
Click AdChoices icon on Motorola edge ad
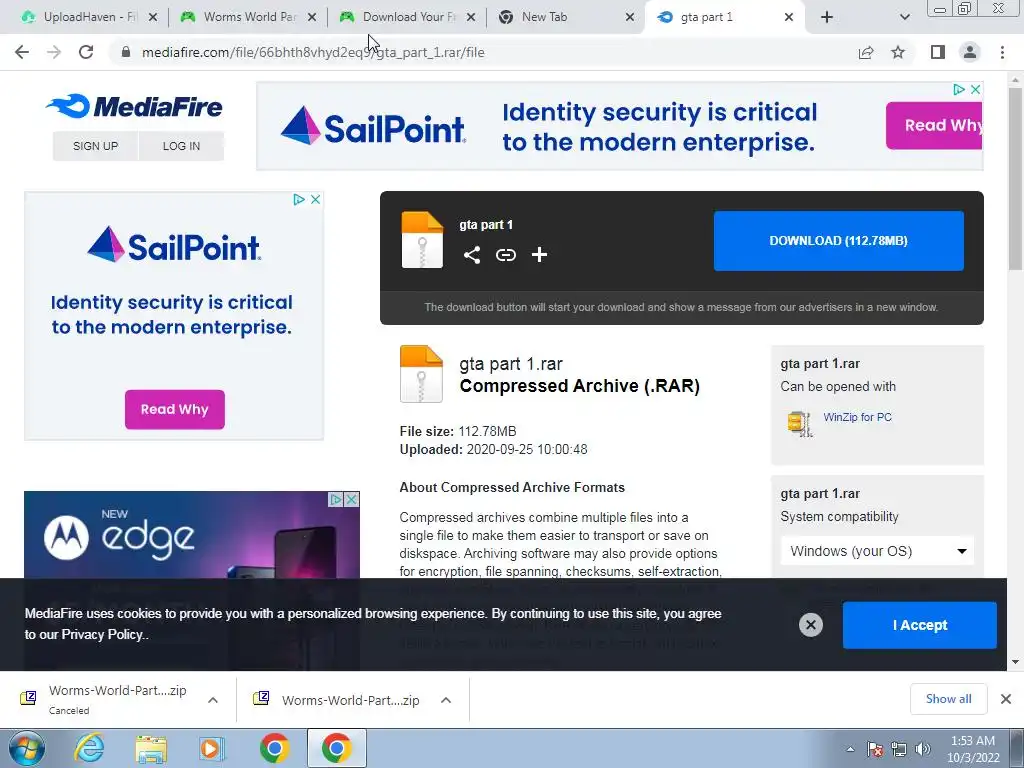[336, 500]
